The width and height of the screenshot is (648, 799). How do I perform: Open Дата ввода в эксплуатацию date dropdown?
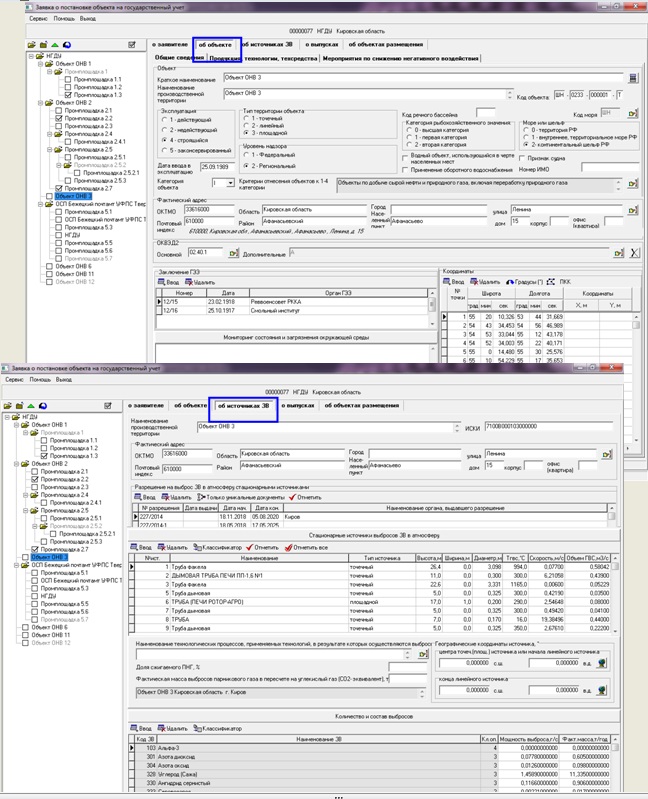pyautogui.click(x=231, y=165)
